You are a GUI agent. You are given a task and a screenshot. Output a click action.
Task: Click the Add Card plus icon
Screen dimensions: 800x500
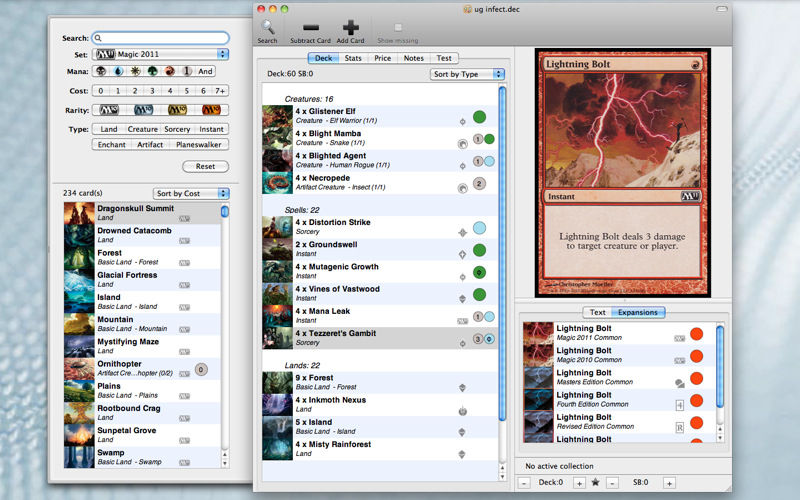pyautogui.click(x=351, y=28)
